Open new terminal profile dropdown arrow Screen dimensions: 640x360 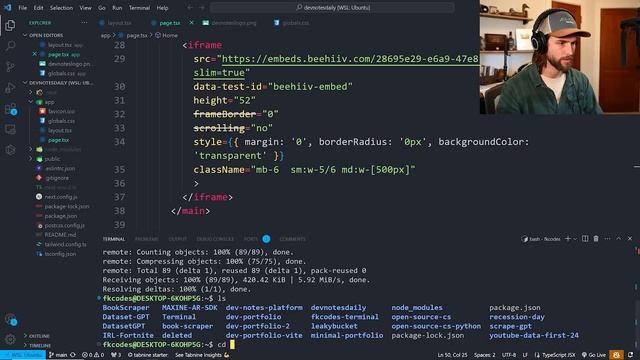575,239
